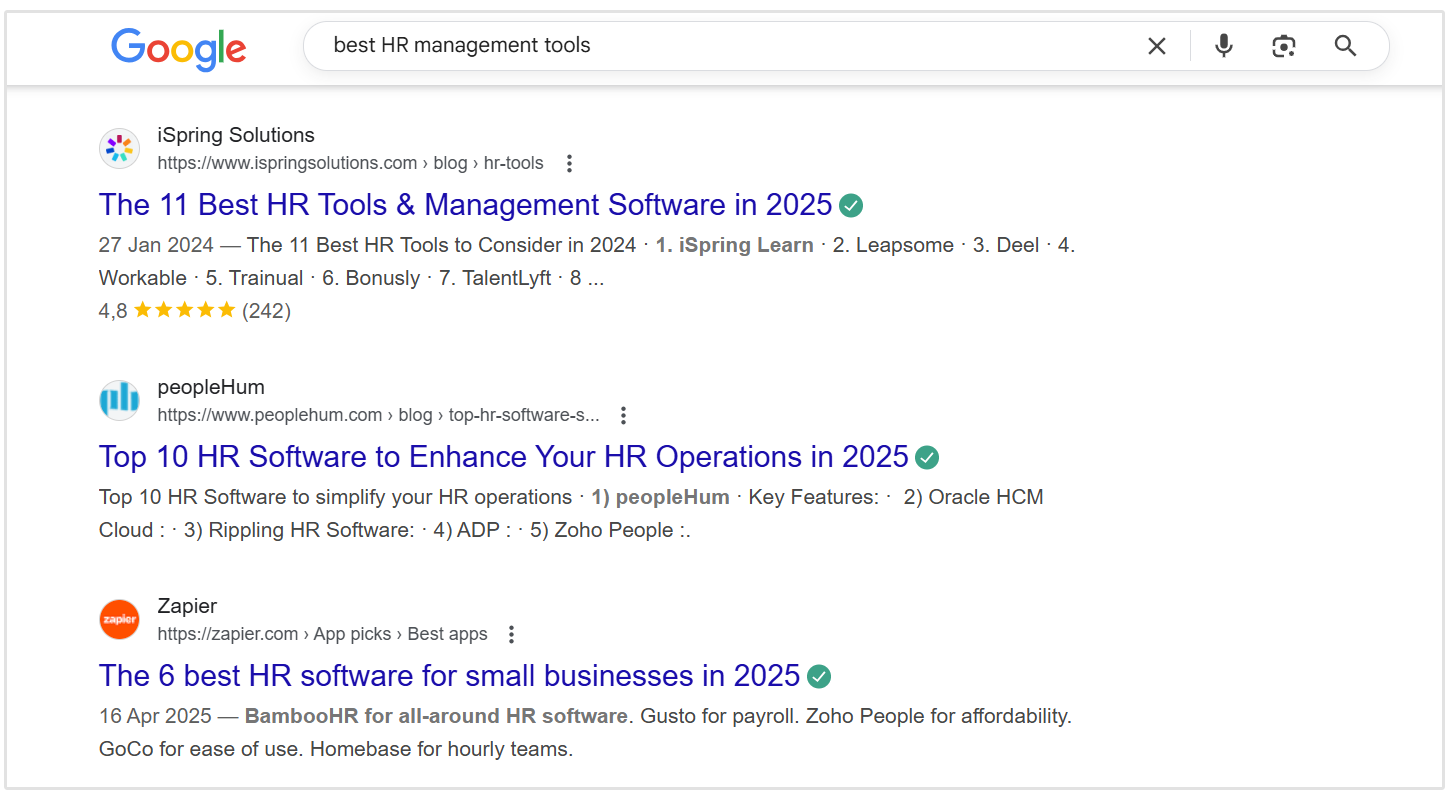Open 'The 11 Best HR Tools & Management Software' link
The height and width of the screenshot is (800, 1450).
coord(465,204)
